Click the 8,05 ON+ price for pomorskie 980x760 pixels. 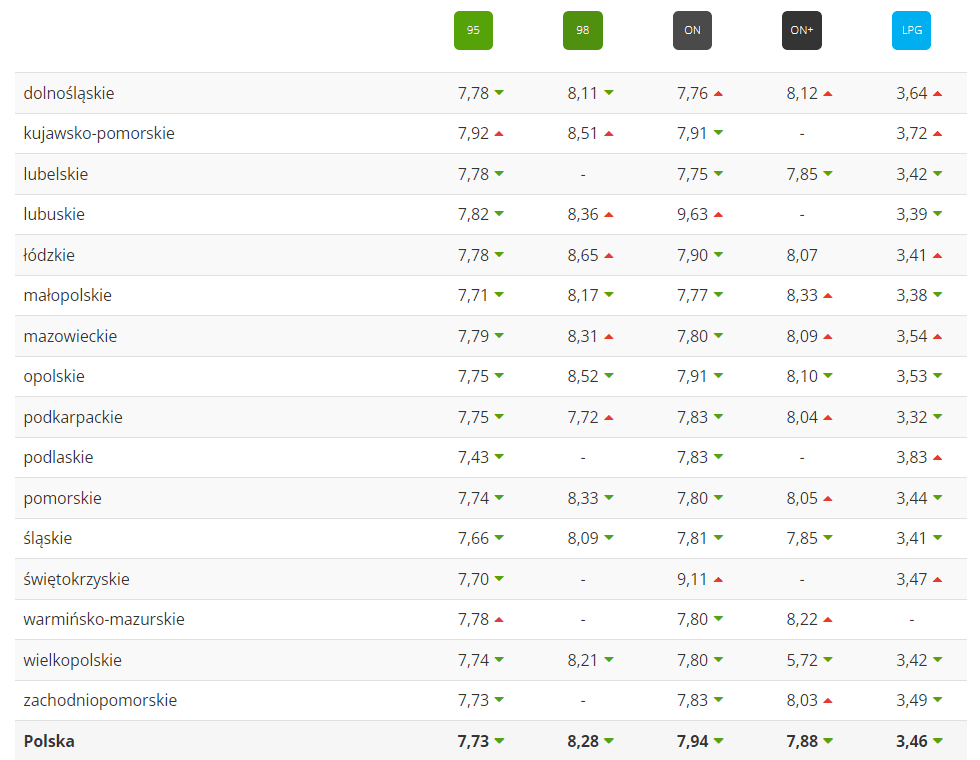pyautogui.click(x=802, y=498)
